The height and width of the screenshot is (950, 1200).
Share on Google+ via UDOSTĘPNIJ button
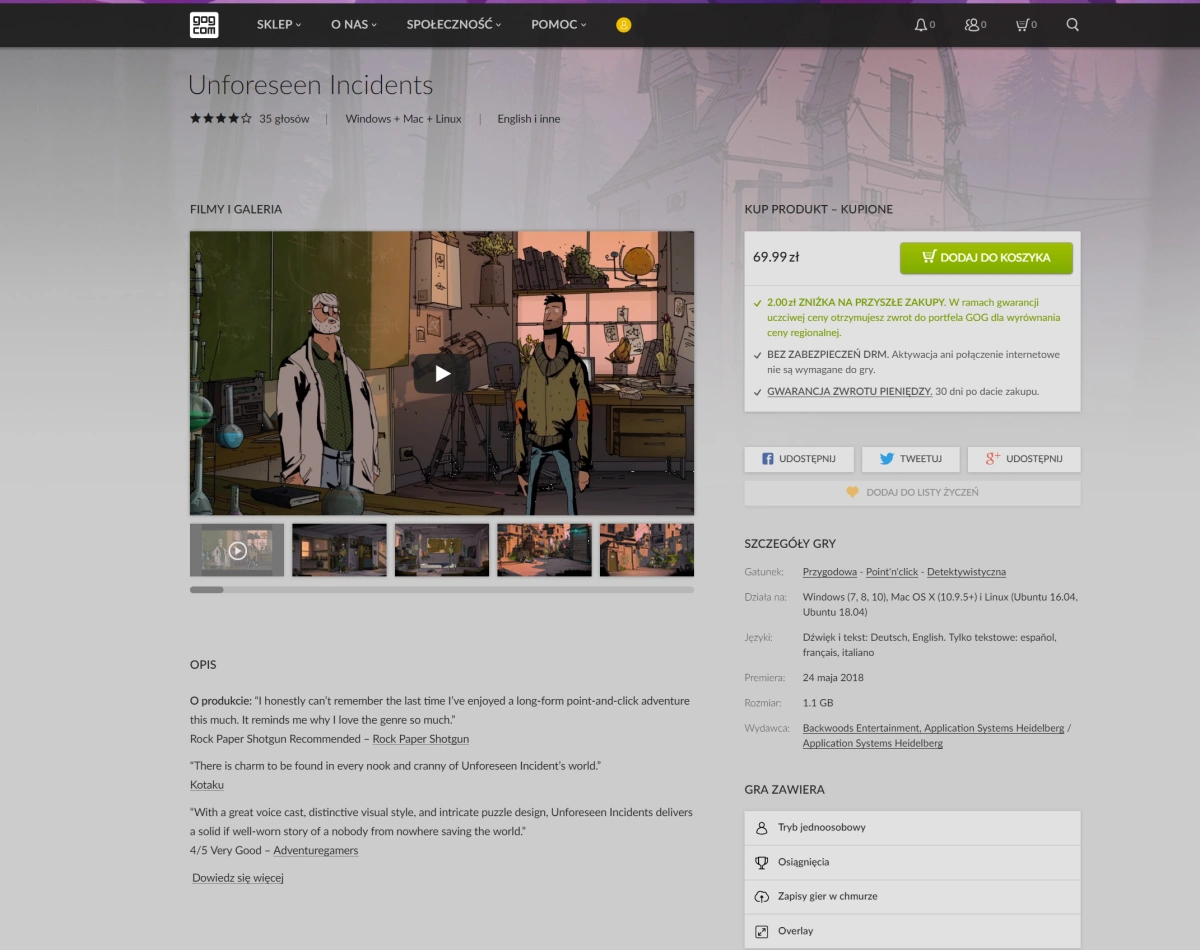[1024, 459]
